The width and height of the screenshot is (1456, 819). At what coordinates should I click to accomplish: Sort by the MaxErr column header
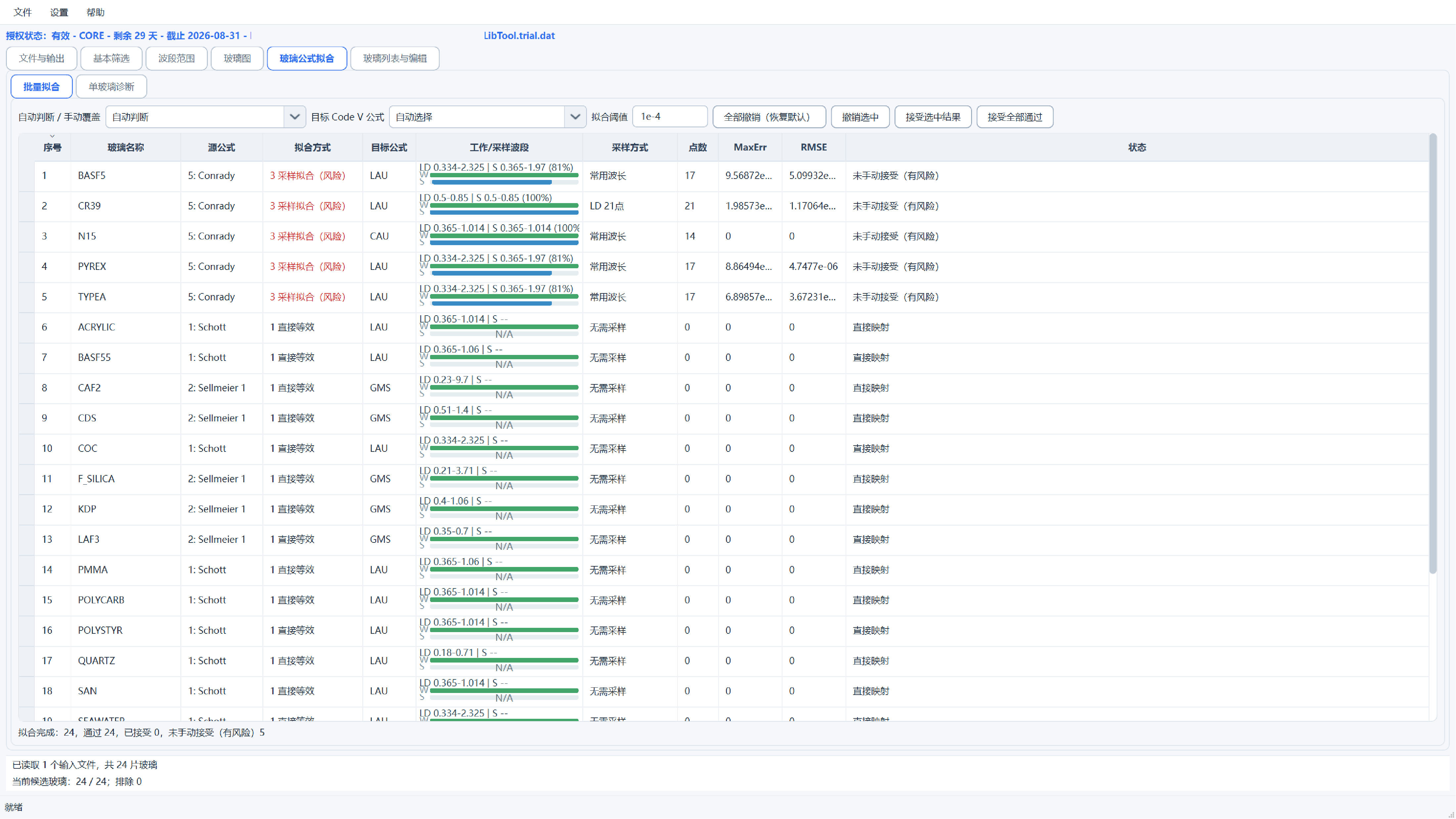coord(750,148)
